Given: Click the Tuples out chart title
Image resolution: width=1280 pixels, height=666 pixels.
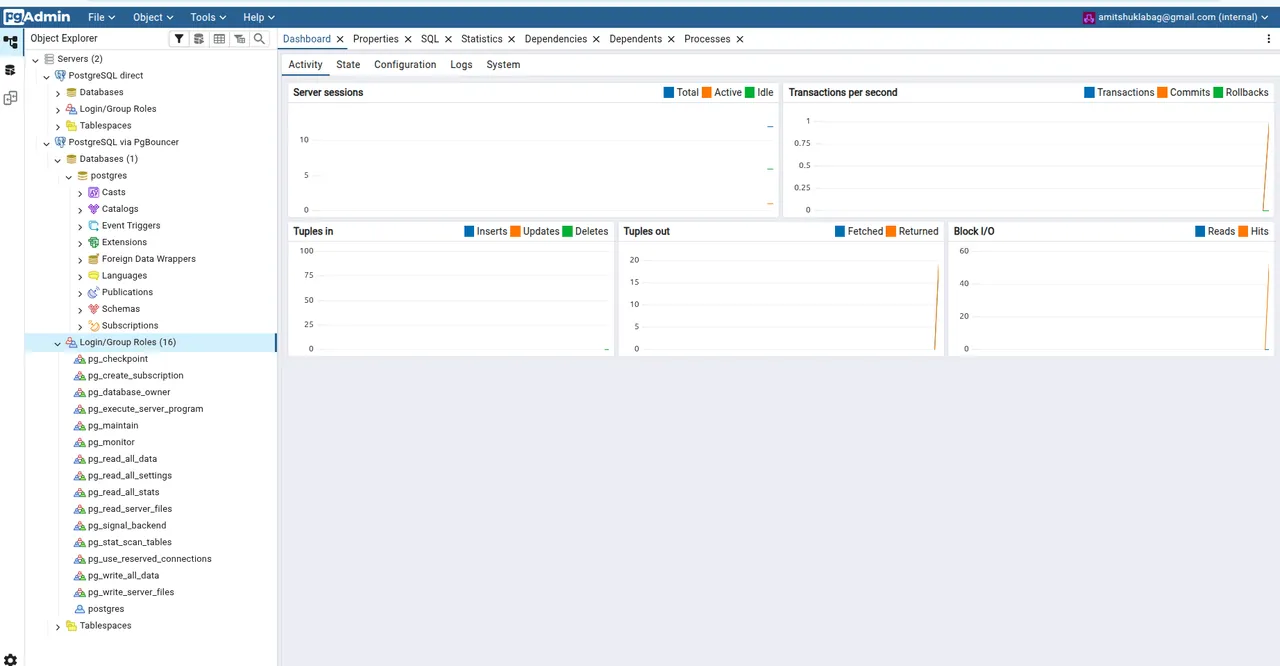Looking at the screenshot, I should pos(646,231).
